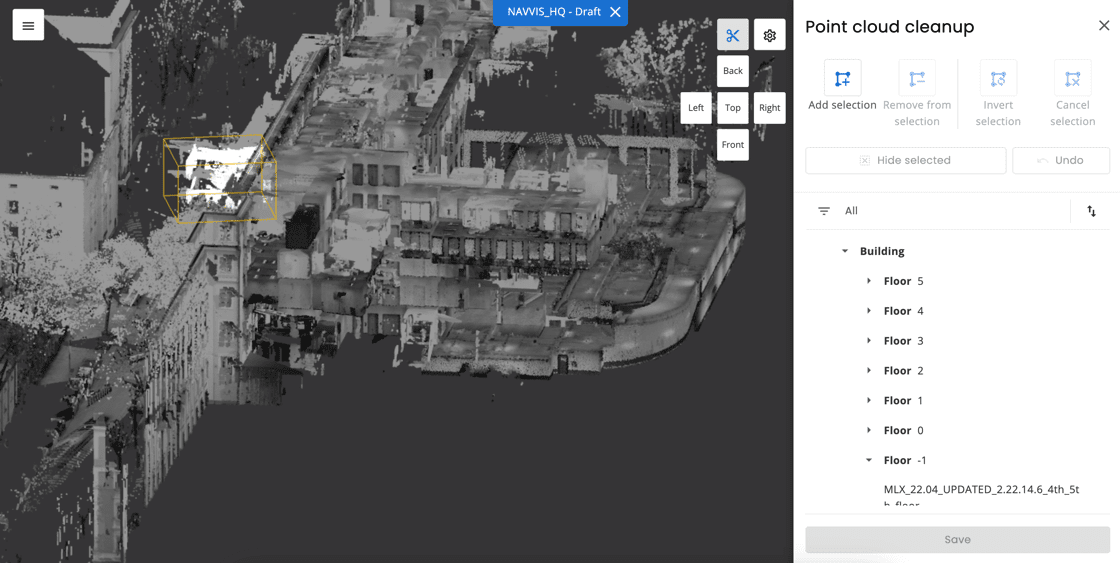
Task: Click the sort order arrows icon
Action: click(1091, 211)
